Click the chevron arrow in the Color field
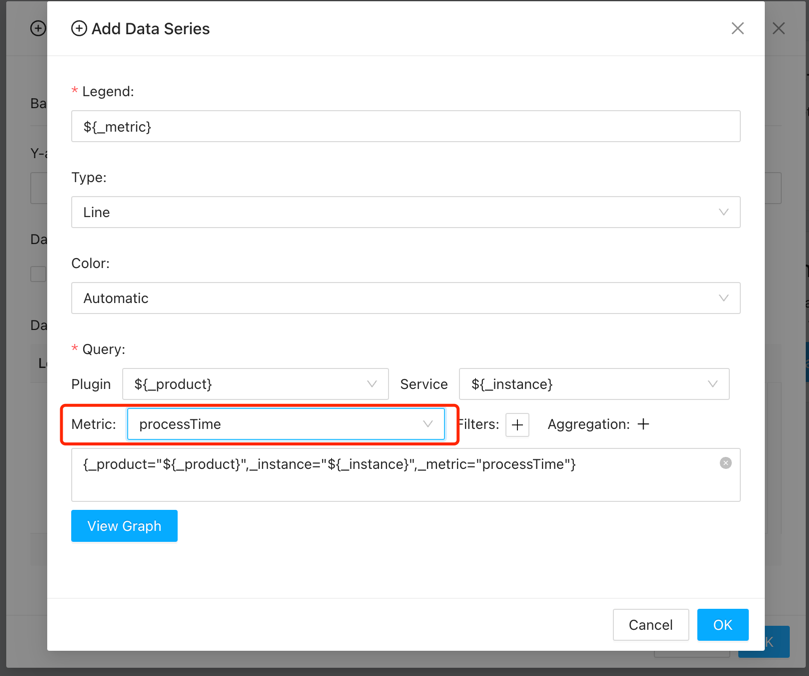Image resolution: width=809 pixels, height=676 pixels. (723, 298)
